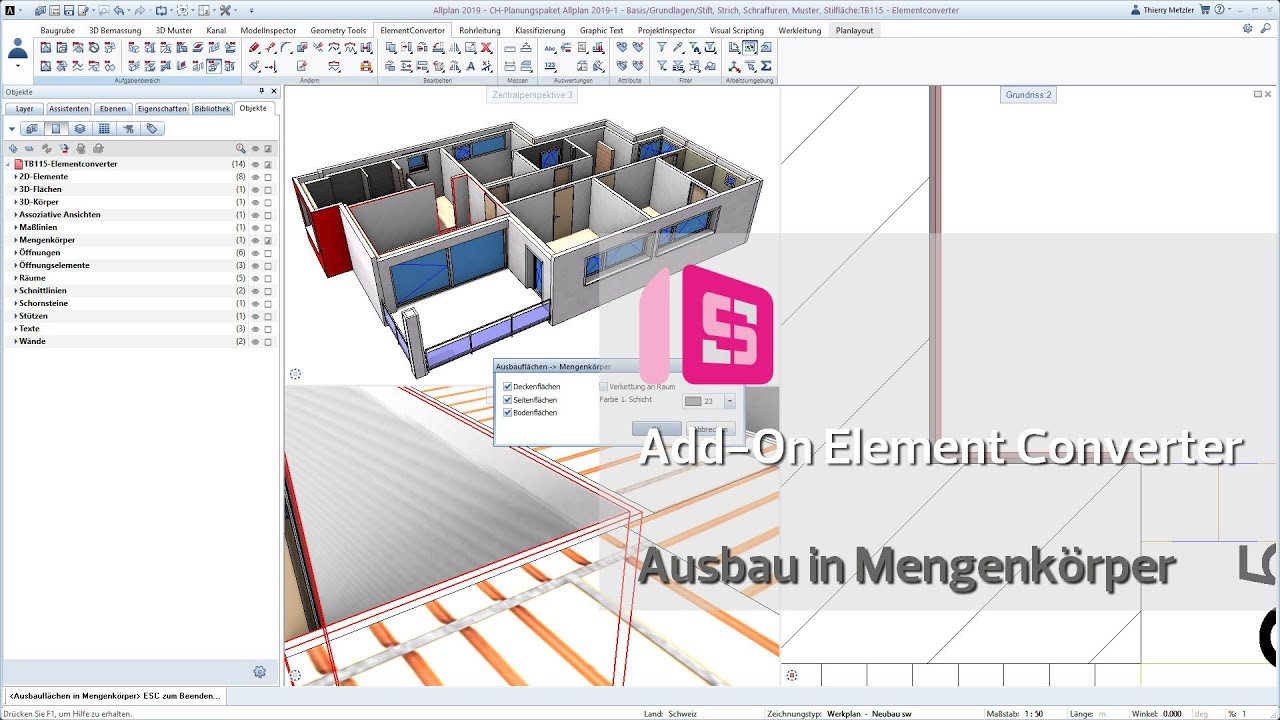Click the Grundriss:2 viewport title
This screenshot has height=720, width=1280.
coord(1028,95)
